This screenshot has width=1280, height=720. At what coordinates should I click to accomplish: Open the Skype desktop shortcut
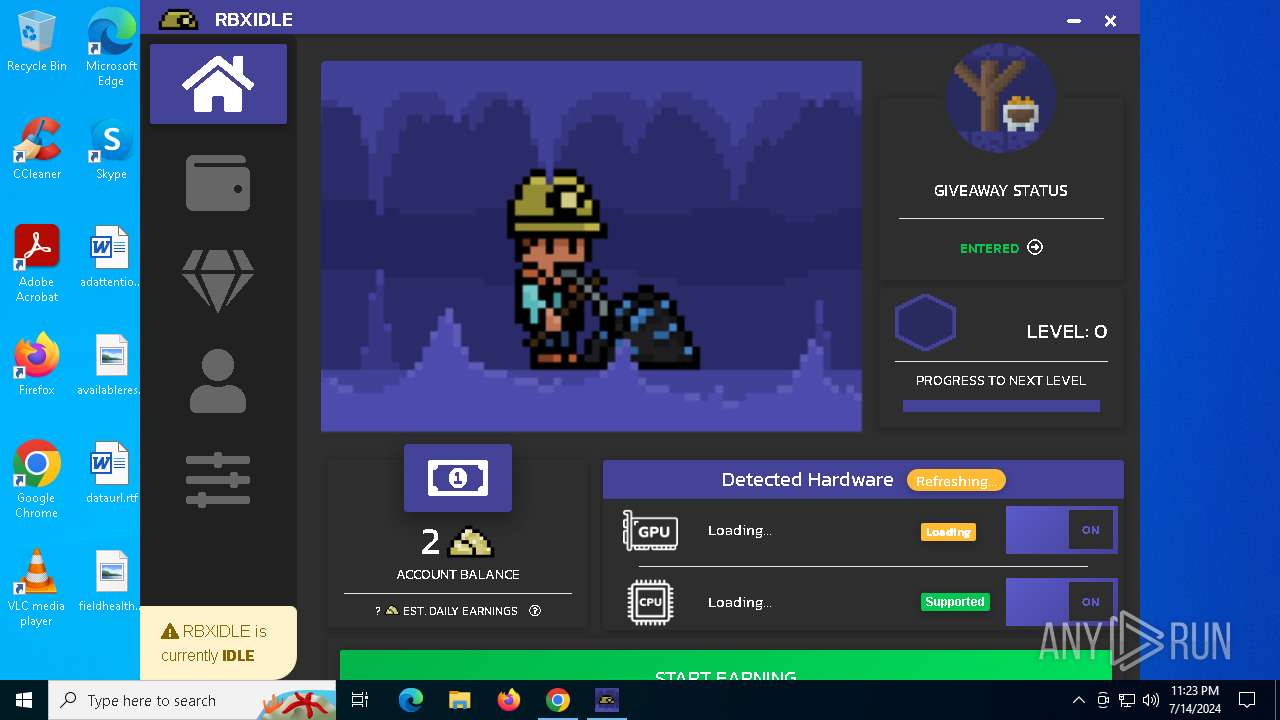click(111, 149)
